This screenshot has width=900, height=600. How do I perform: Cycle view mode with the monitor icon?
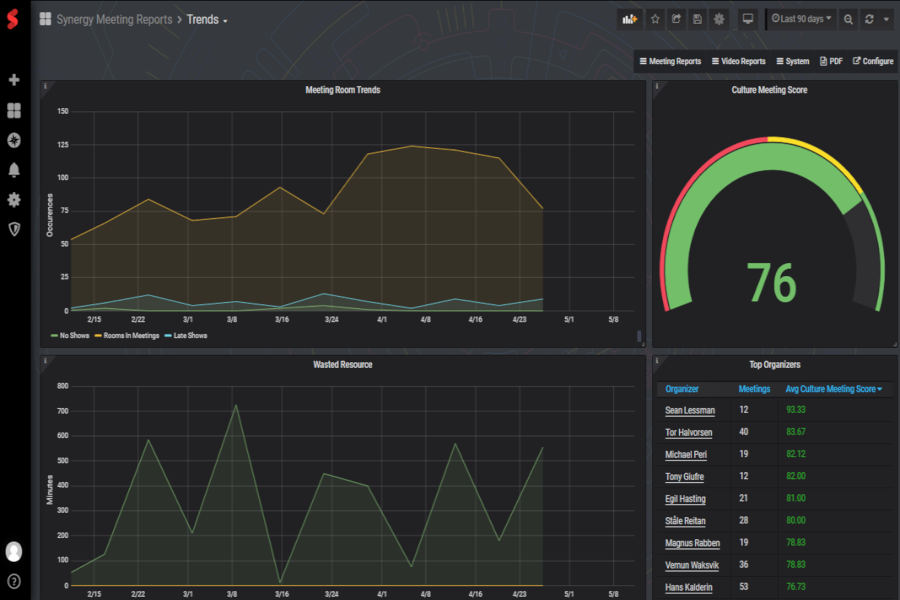[747, 19]
